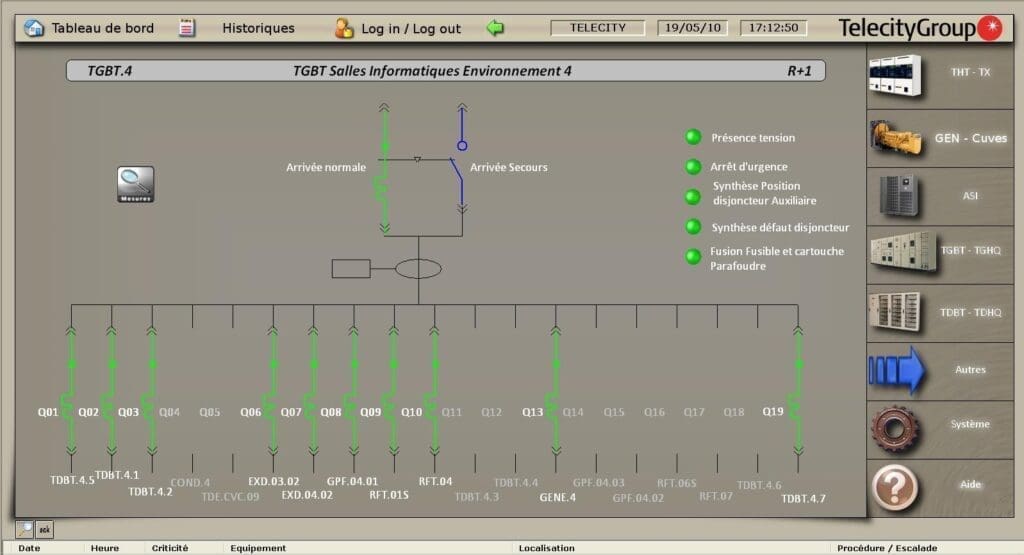
Task: Open the Système gear icon
Action: 896,427
